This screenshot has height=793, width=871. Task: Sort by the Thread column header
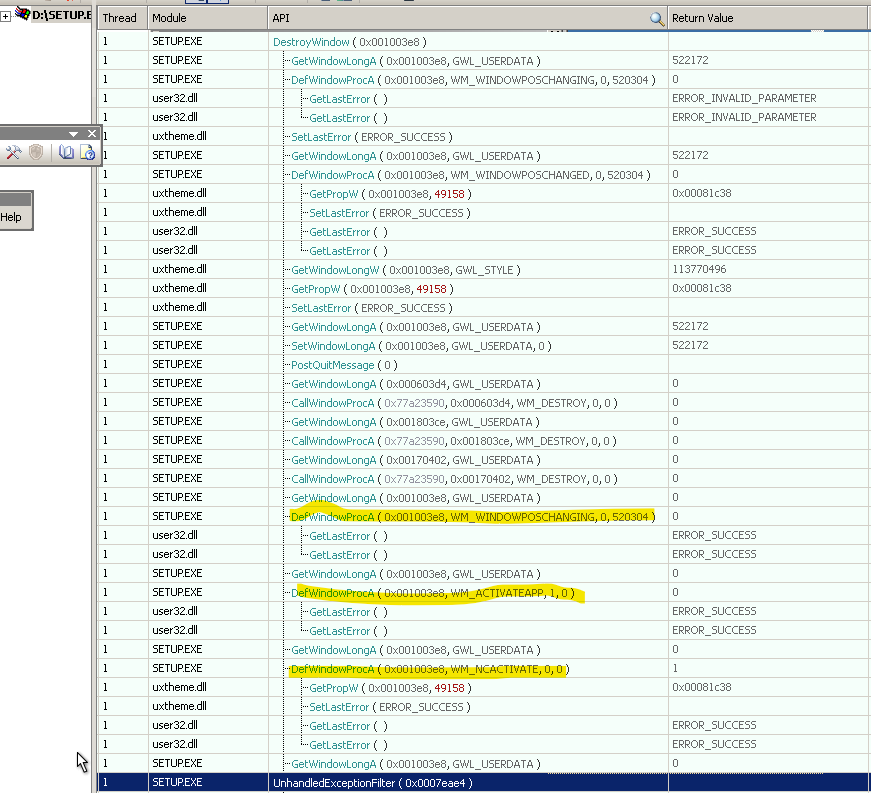pyautogui.click(x=119, y=18)
